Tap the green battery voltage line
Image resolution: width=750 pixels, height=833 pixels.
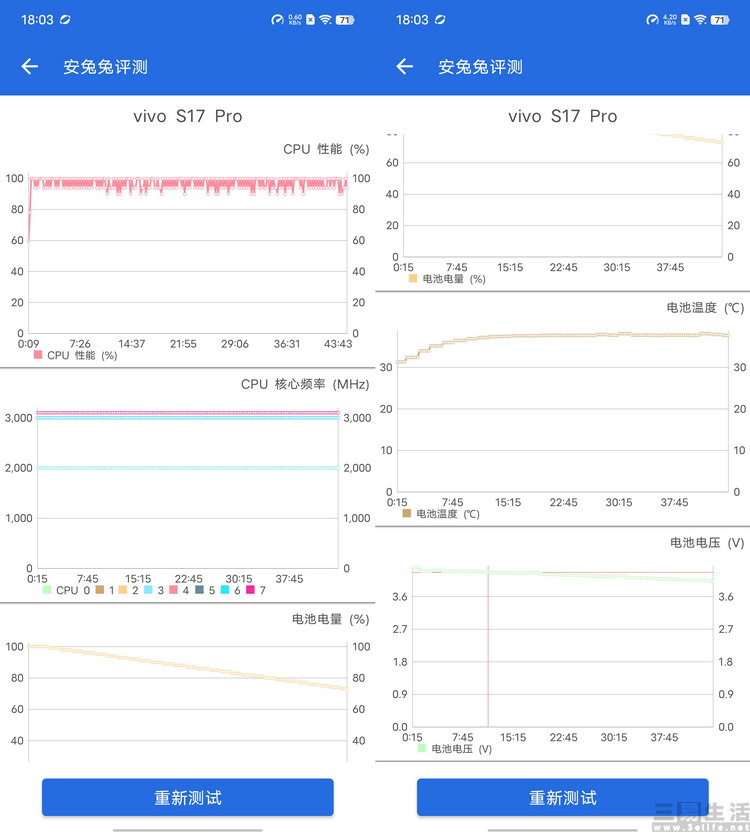pos(563,574)
